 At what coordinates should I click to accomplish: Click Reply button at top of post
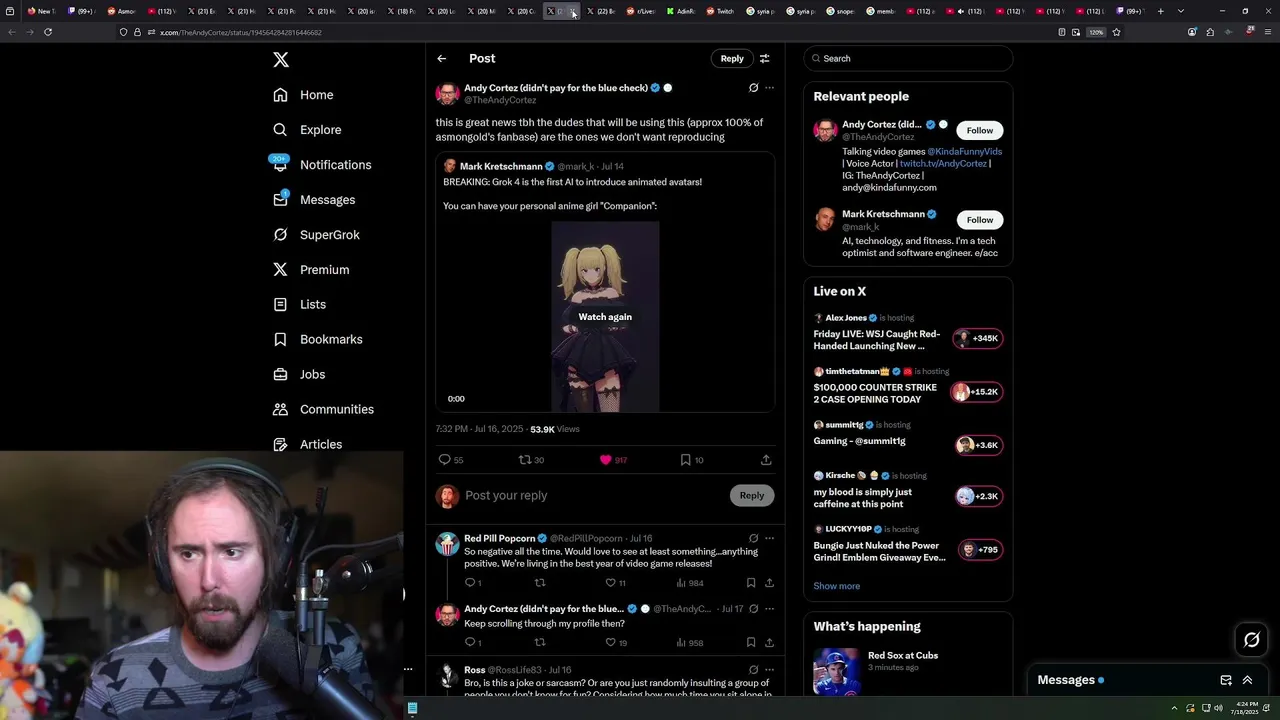click(x=732, y=59)
